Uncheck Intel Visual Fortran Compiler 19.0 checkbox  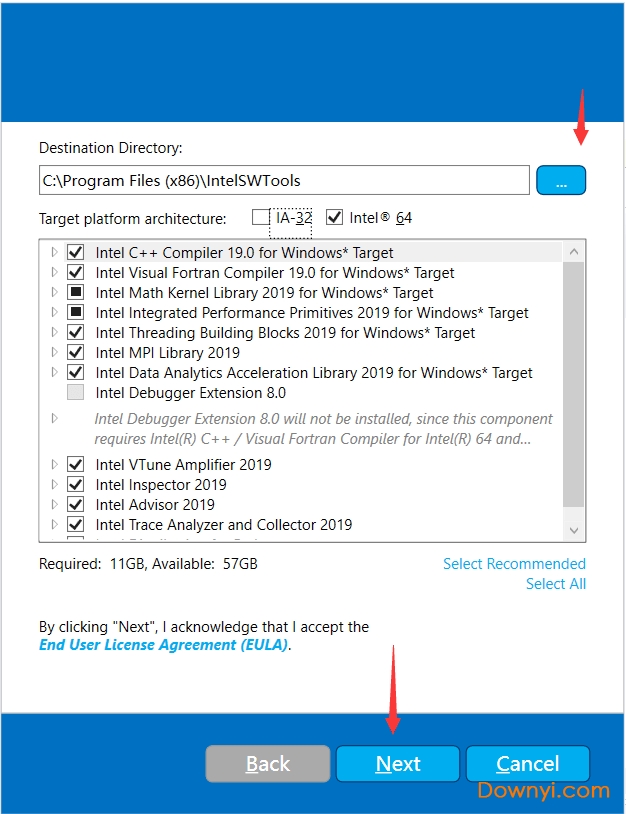click(76, 272)
